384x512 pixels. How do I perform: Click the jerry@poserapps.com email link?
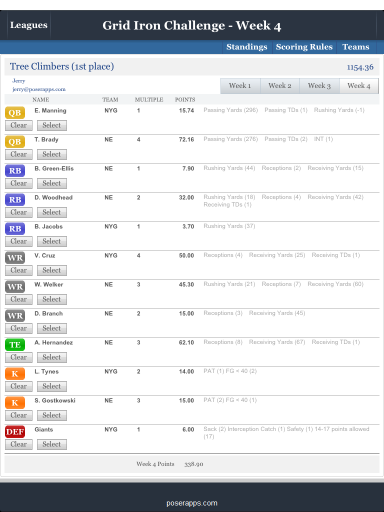point(39,89)
